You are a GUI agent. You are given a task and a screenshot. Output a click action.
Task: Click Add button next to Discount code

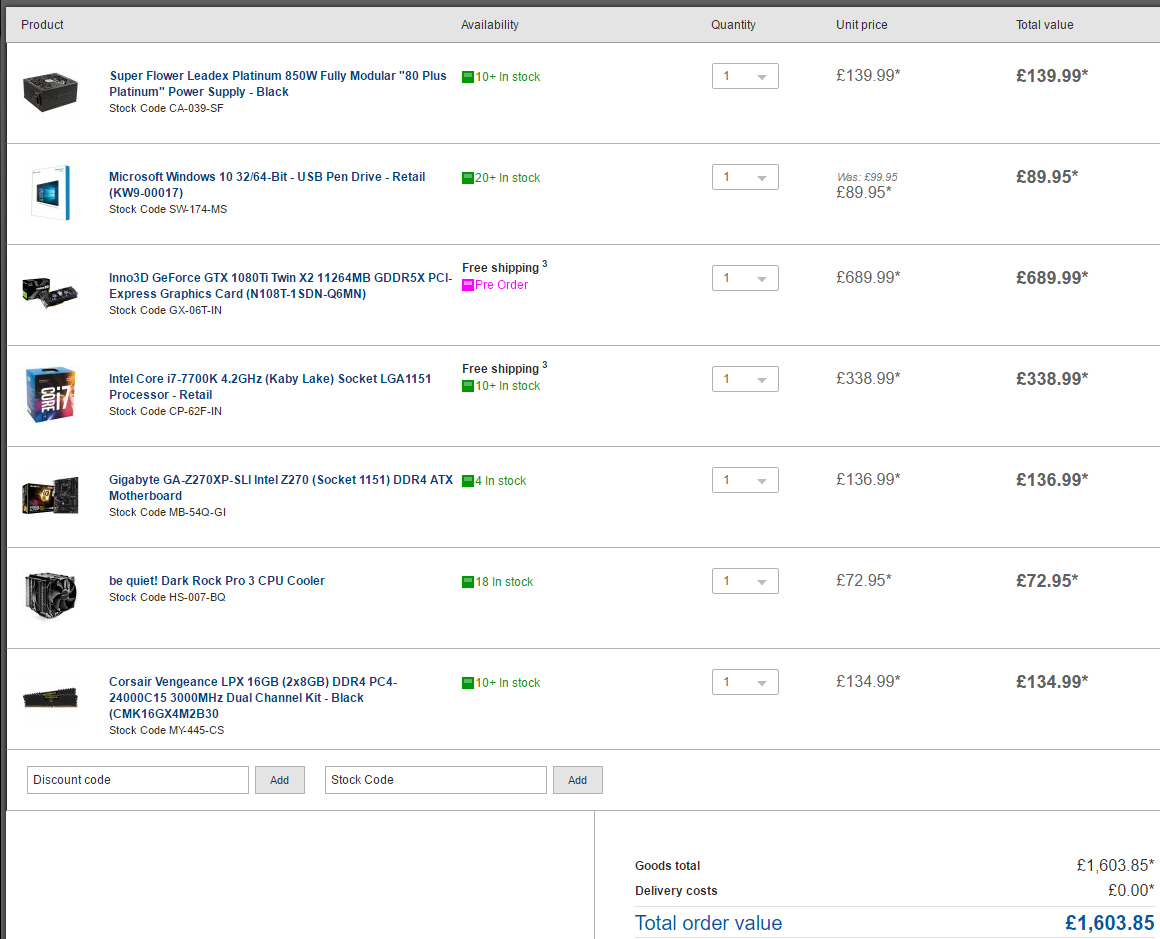coord(280,780)
